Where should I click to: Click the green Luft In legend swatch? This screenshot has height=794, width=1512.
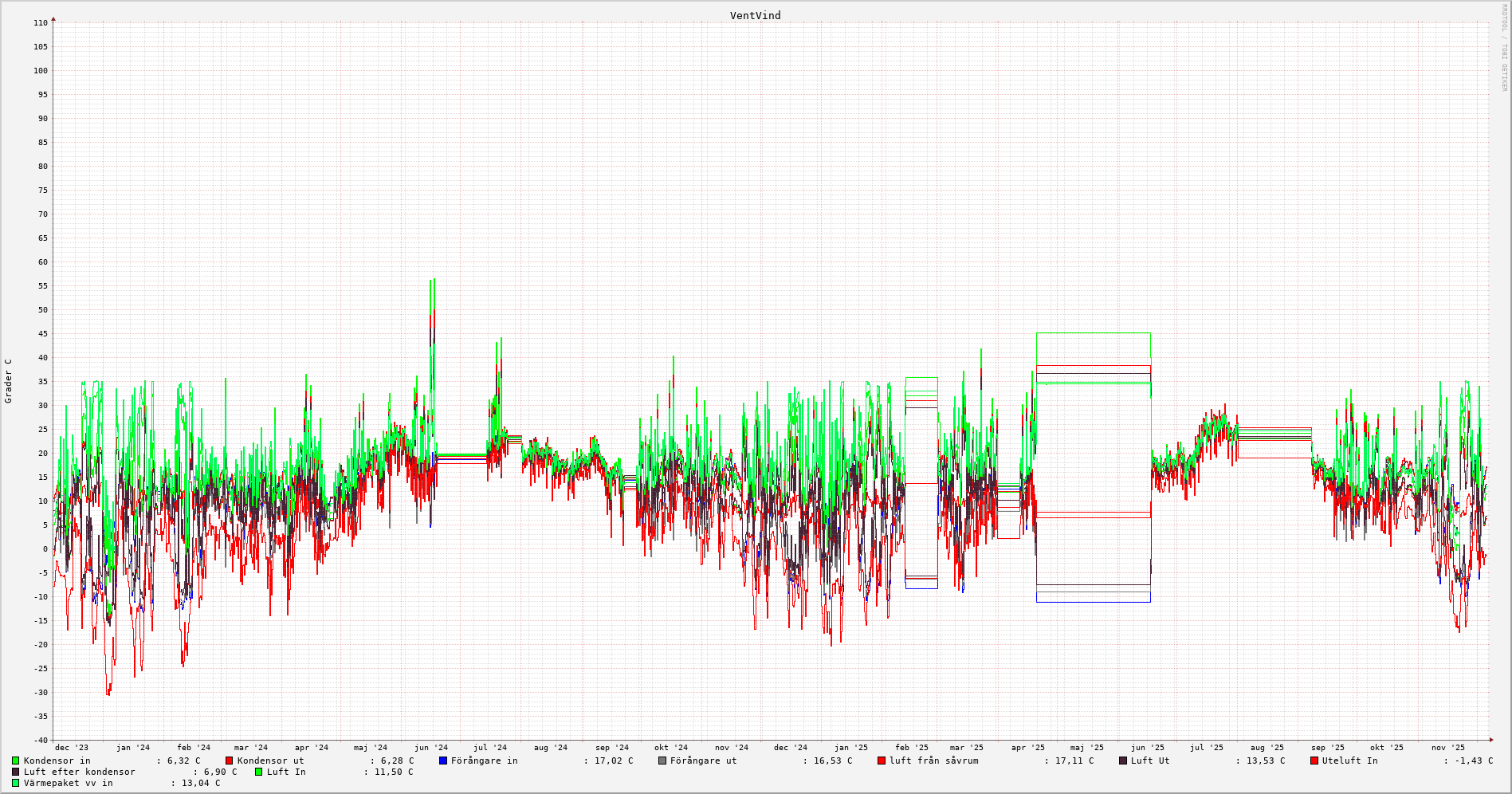point(259,772)
